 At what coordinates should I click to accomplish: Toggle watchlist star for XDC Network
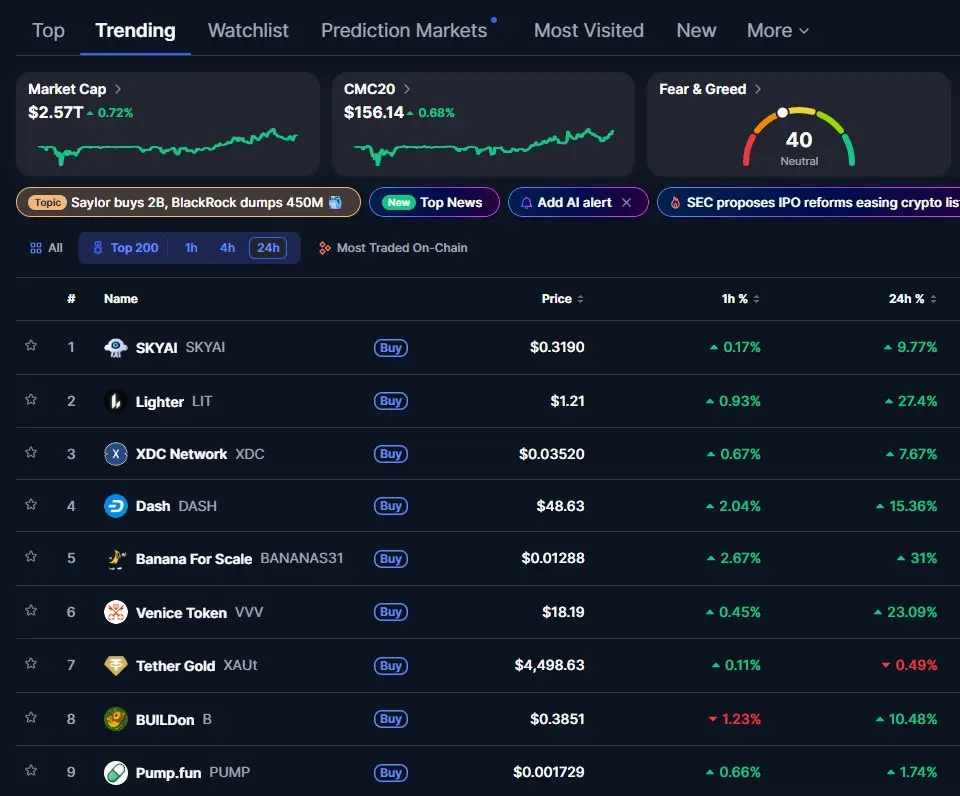[x=31, y=452]
